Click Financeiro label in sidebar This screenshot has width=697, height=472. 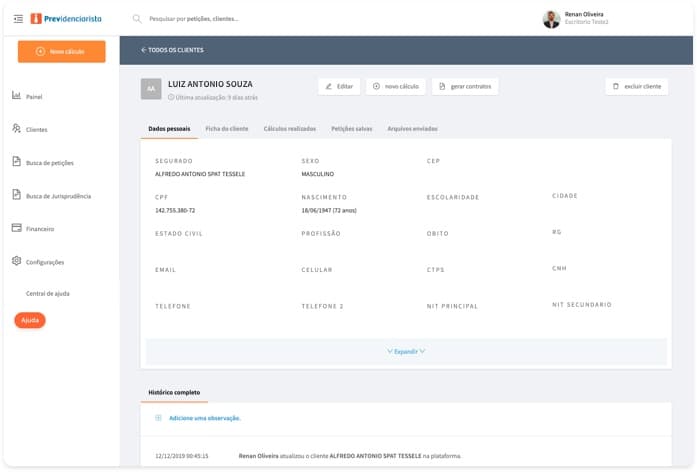click(40, 229)
